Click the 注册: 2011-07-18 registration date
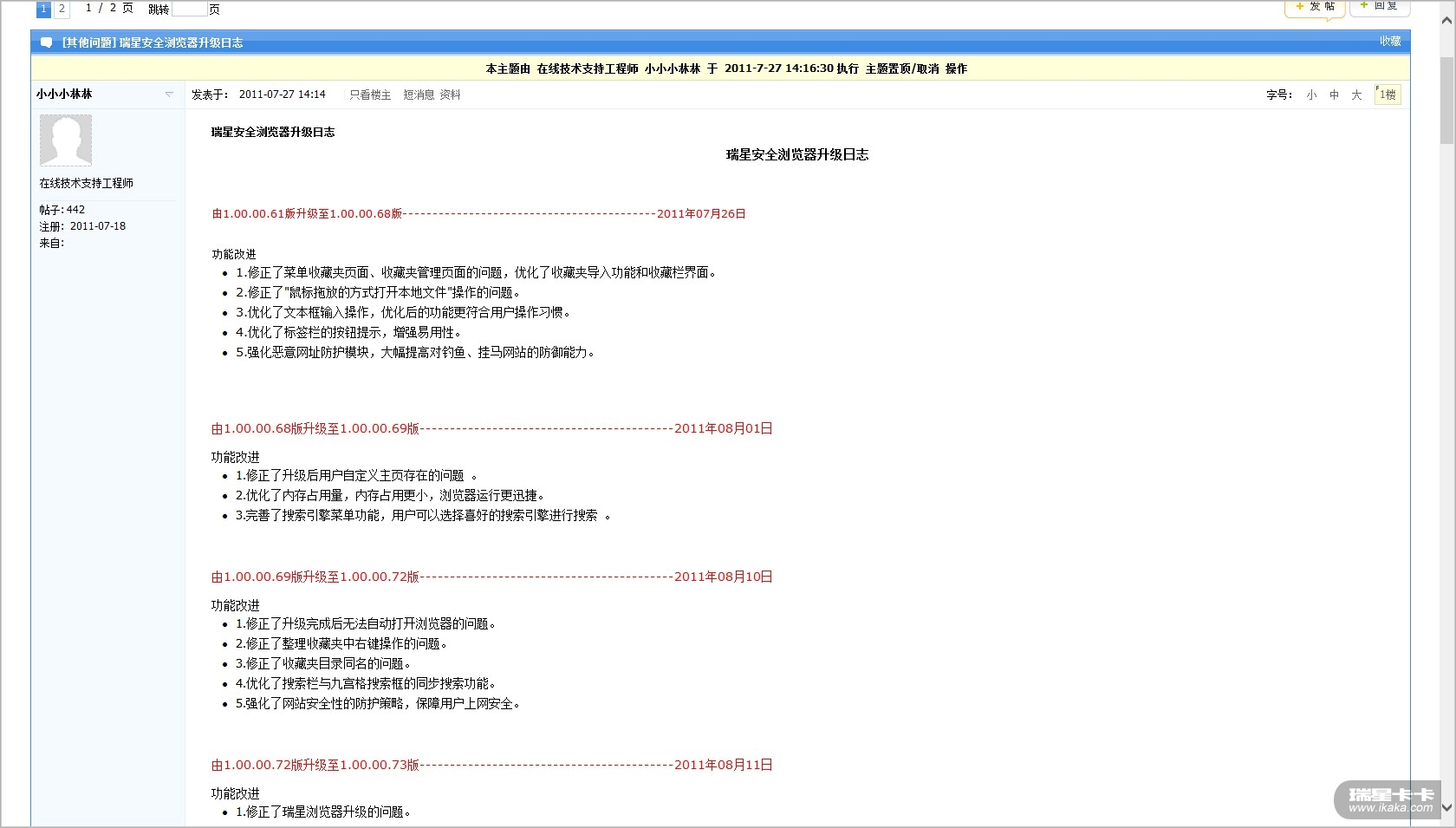 tap(82, 226)
